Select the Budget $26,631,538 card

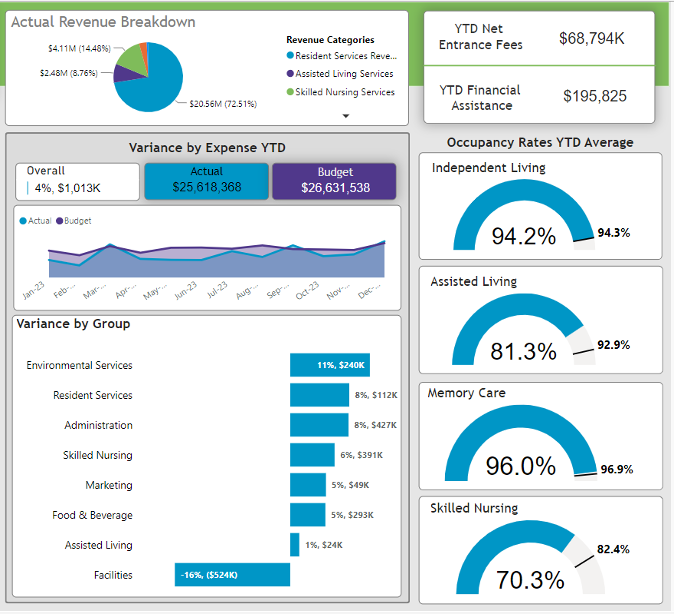[334, 180]
